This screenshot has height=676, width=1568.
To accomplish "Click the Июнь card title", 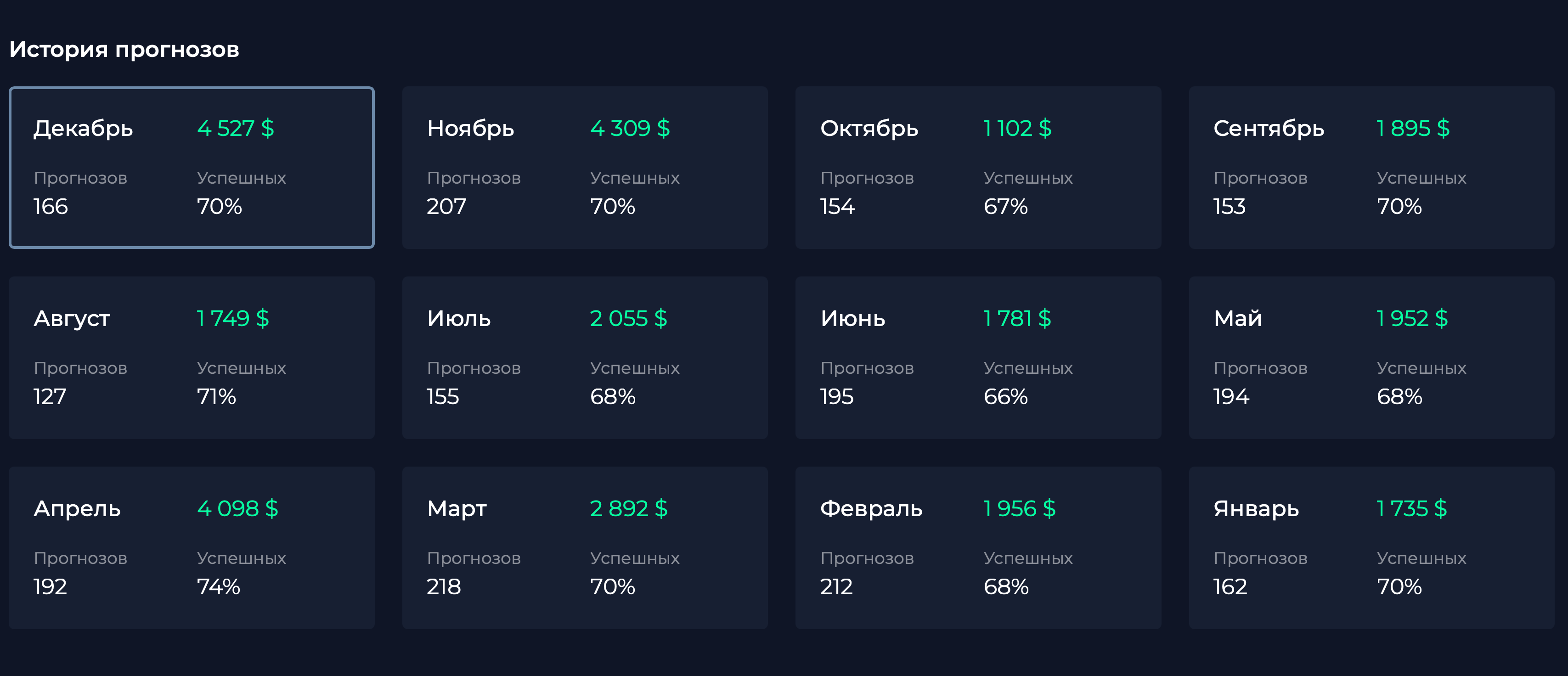I will click(852, 319).
